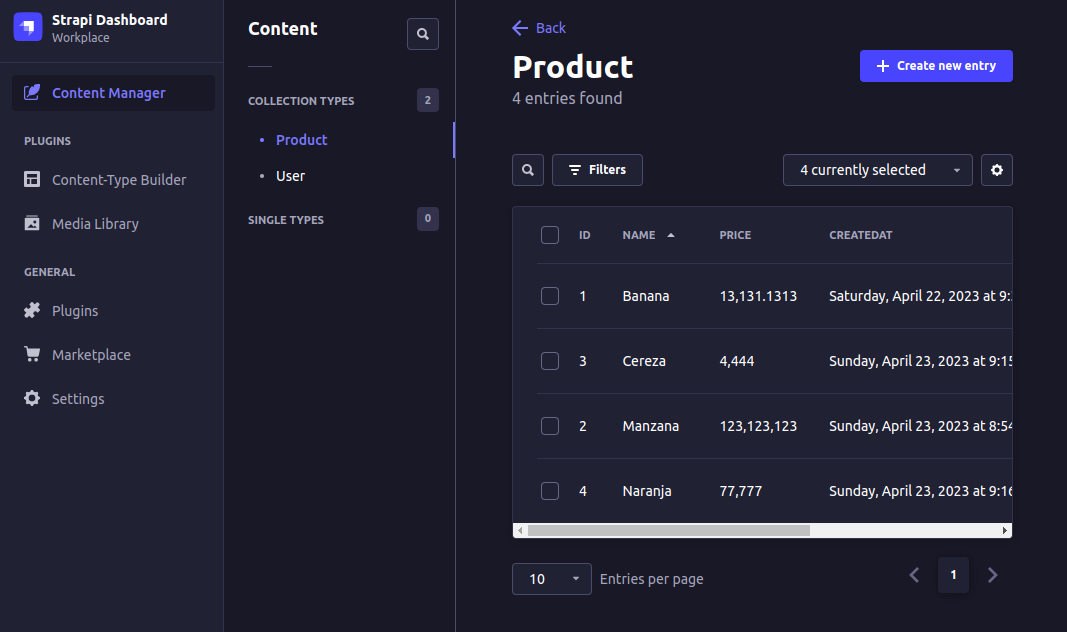The image size is (1067, 632).
Task: Go to next page chevron
Action: (993, 575)
